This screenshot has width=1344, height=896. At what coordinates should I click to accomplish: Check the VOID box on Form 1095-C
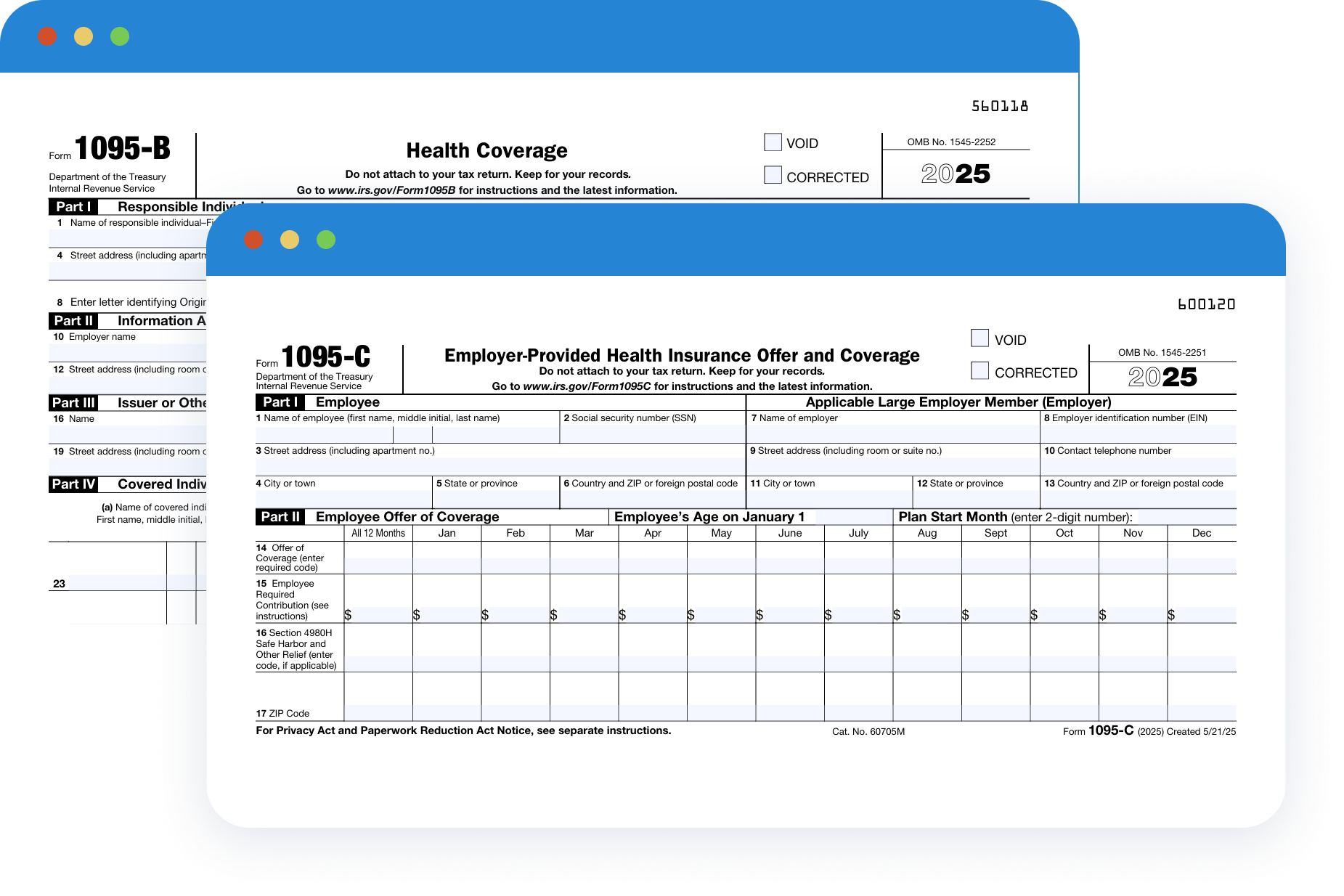980,338
